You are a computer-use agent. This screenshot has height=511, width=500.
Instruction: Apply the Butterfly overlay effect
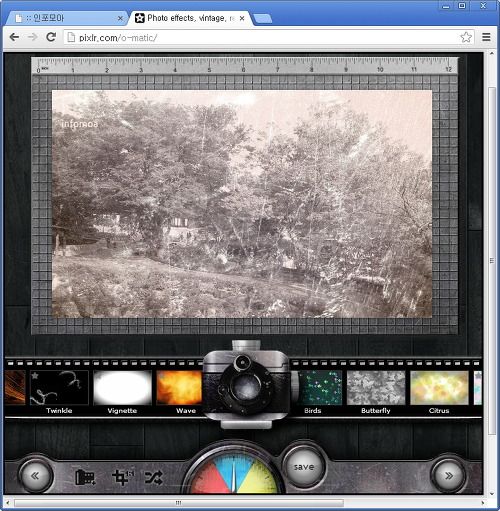(x=376, y=387)
